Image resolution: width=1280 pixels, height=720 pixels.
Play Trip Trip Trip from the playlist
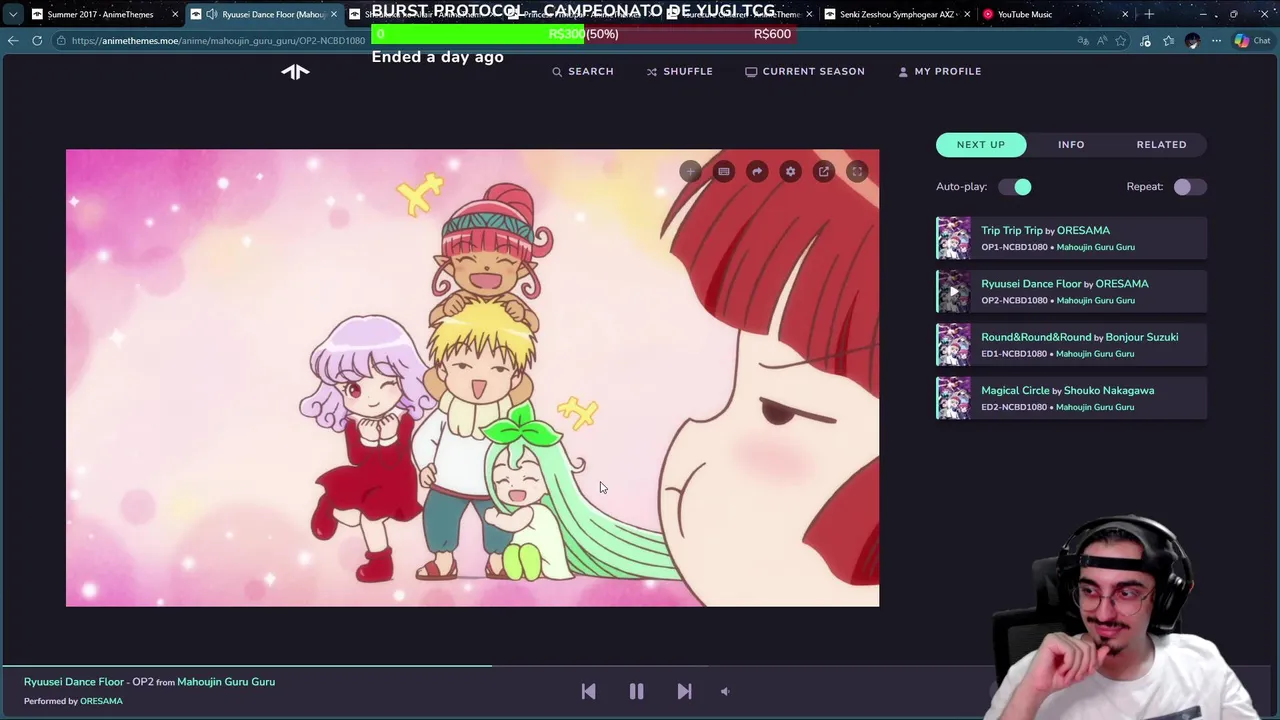pos(1012,230)
